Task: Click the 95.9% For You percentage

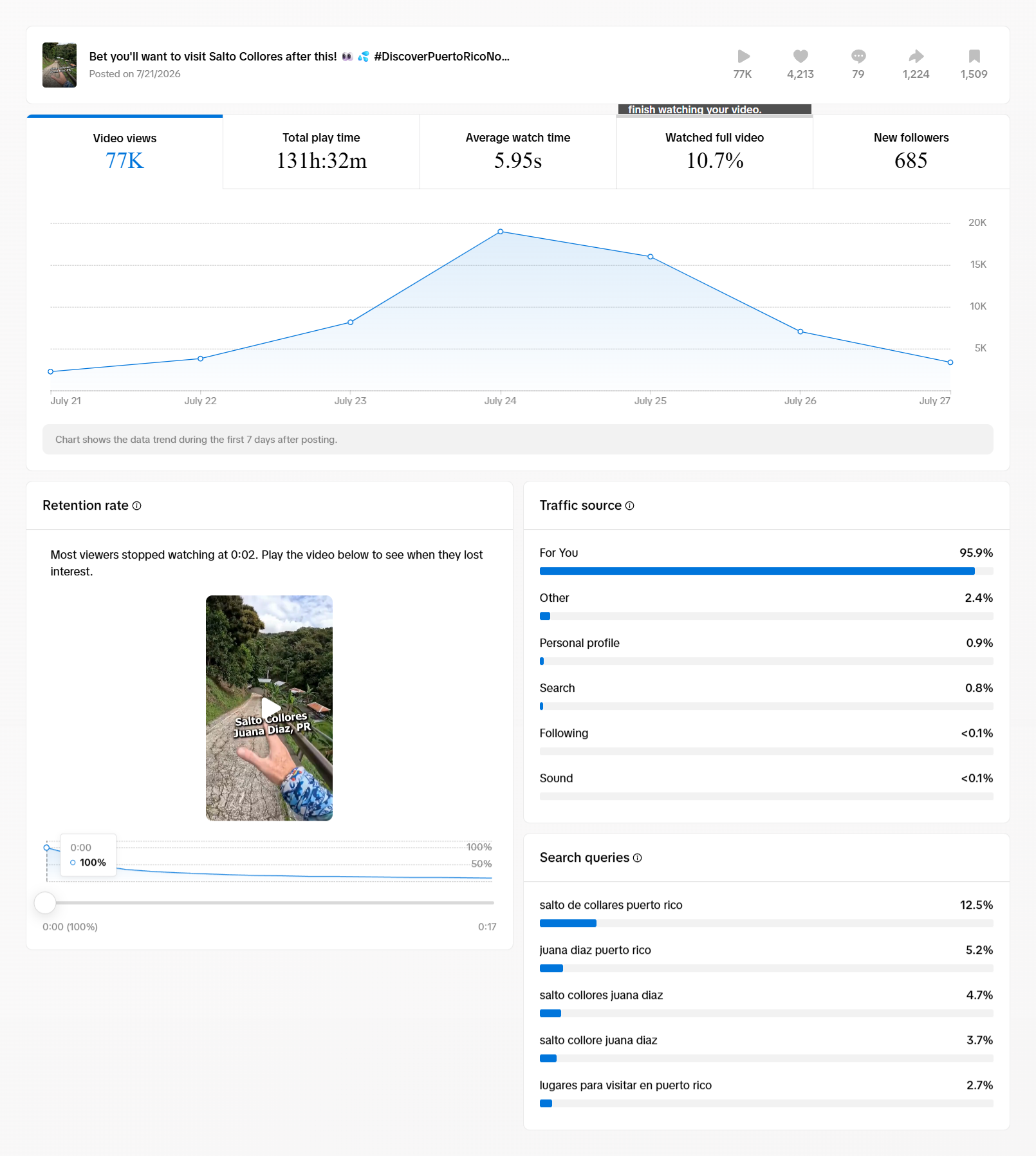Action: click(976, 553)
